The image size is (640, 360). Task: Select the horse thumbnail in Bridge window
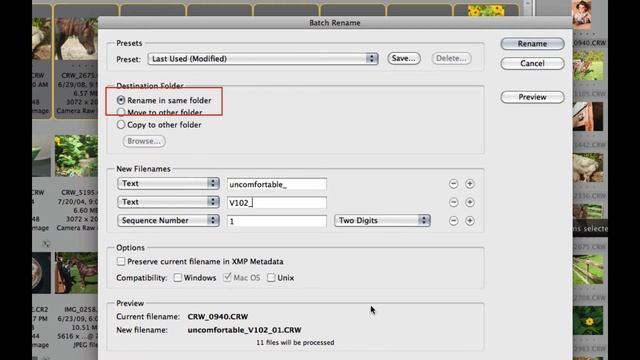[x=77, y=40]
